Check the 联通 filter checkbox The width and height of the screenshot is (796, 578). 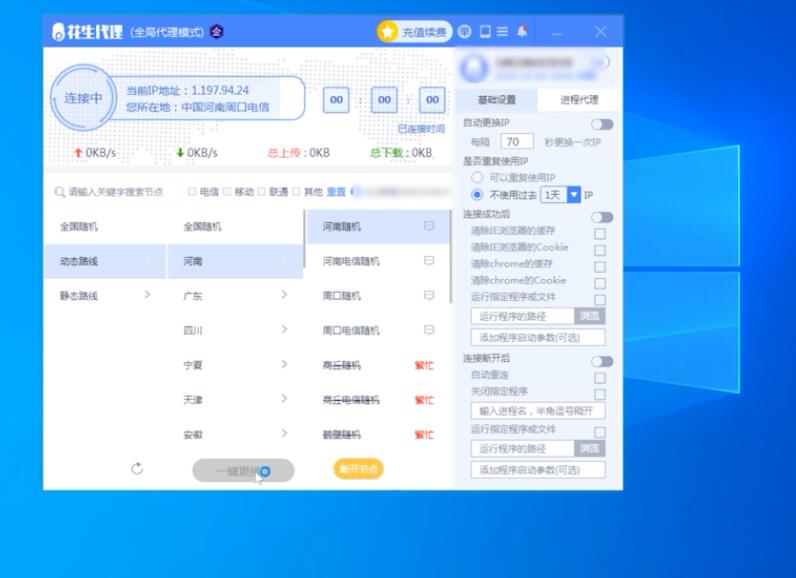point(261,192)
